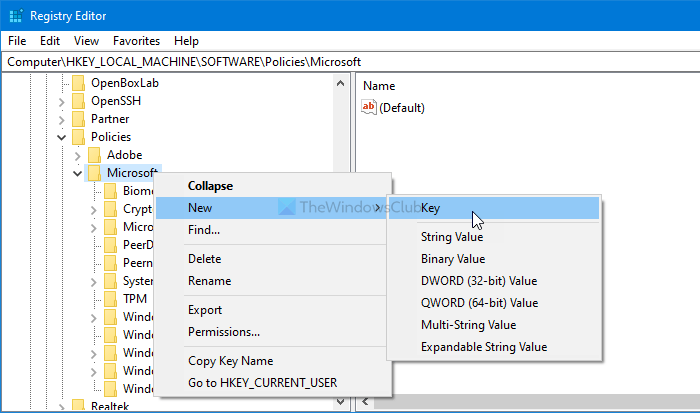Click values pane scroll left arrow
Viewport: 700px width, 413px height.
click(x=365, y=402)
